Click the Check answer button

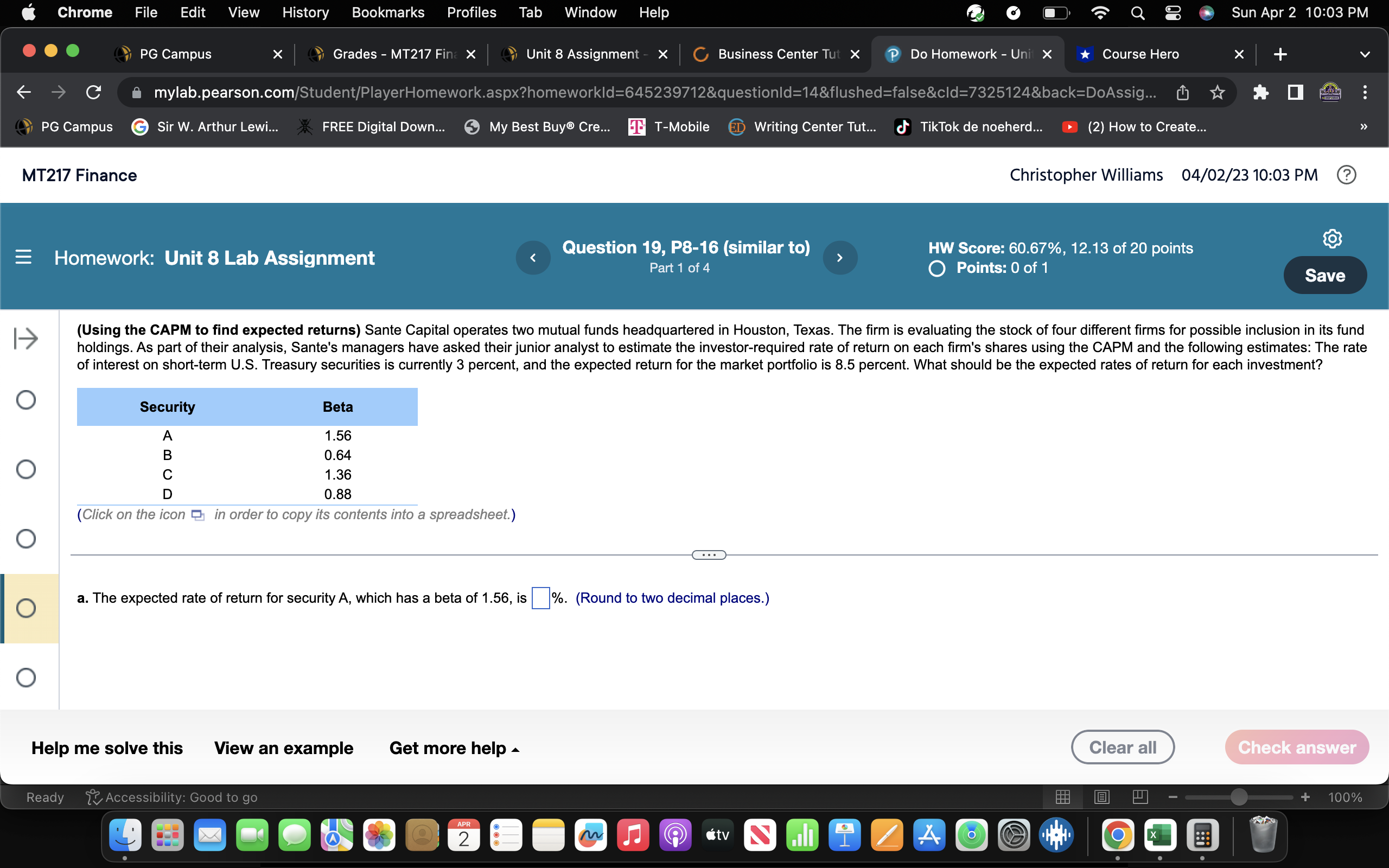click(1297, 747)
